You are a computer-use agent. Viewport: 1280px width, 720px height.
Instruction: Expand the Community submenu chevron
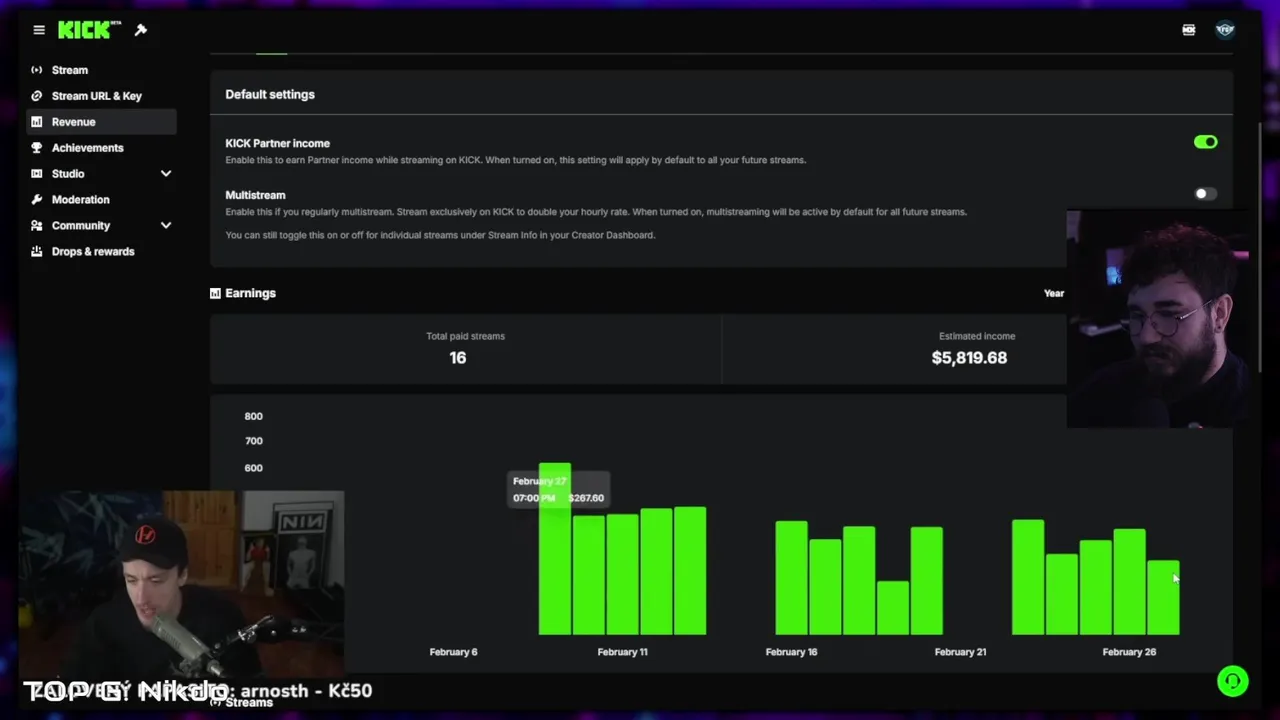166,226
